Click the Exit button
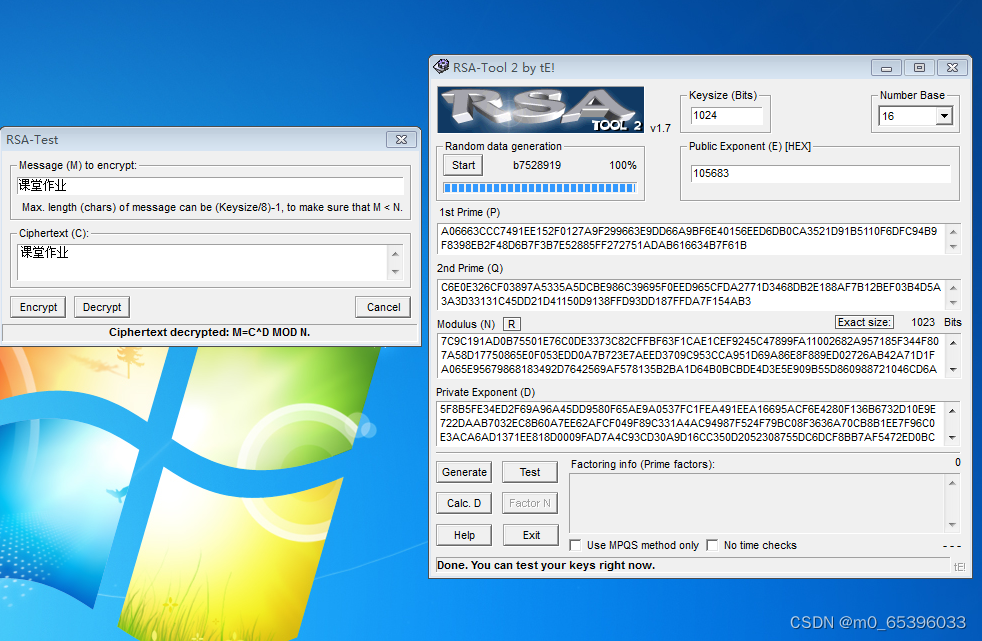Viewport: 982px width, 641px height. 531,535
